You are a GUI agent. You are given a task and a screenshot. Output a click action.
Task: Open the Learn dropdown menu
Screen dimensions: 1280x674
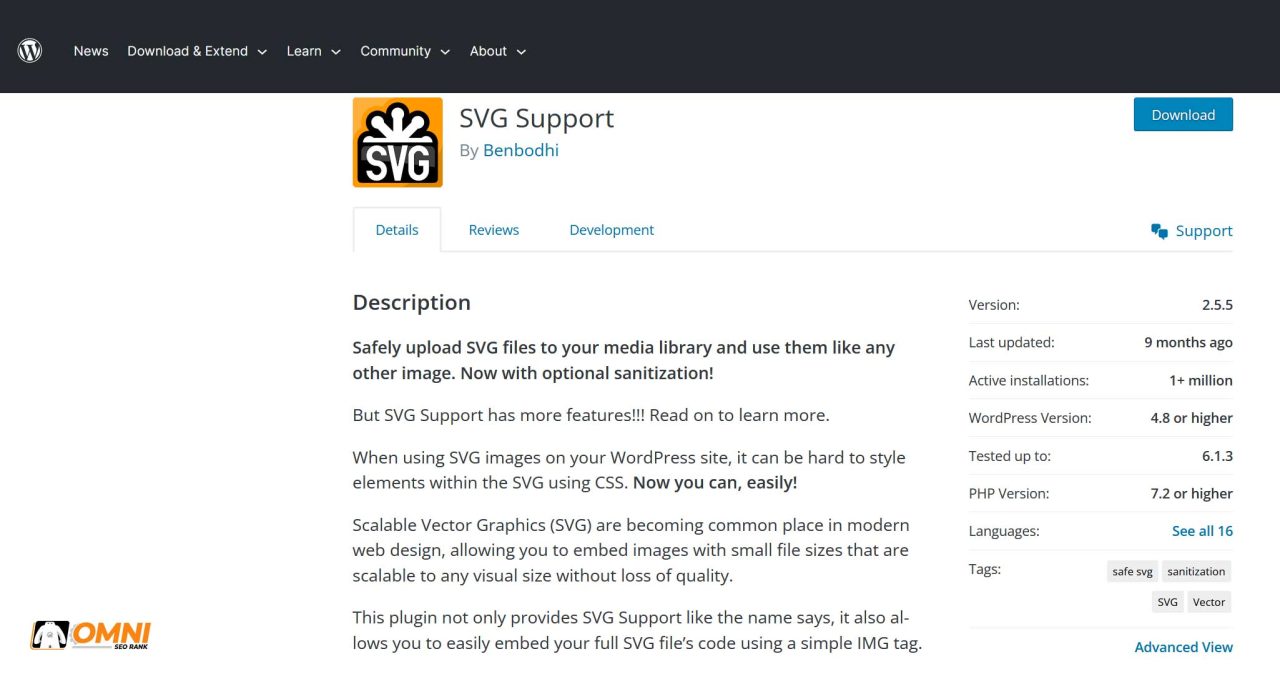pyautogui.click(x=313, y=51)
